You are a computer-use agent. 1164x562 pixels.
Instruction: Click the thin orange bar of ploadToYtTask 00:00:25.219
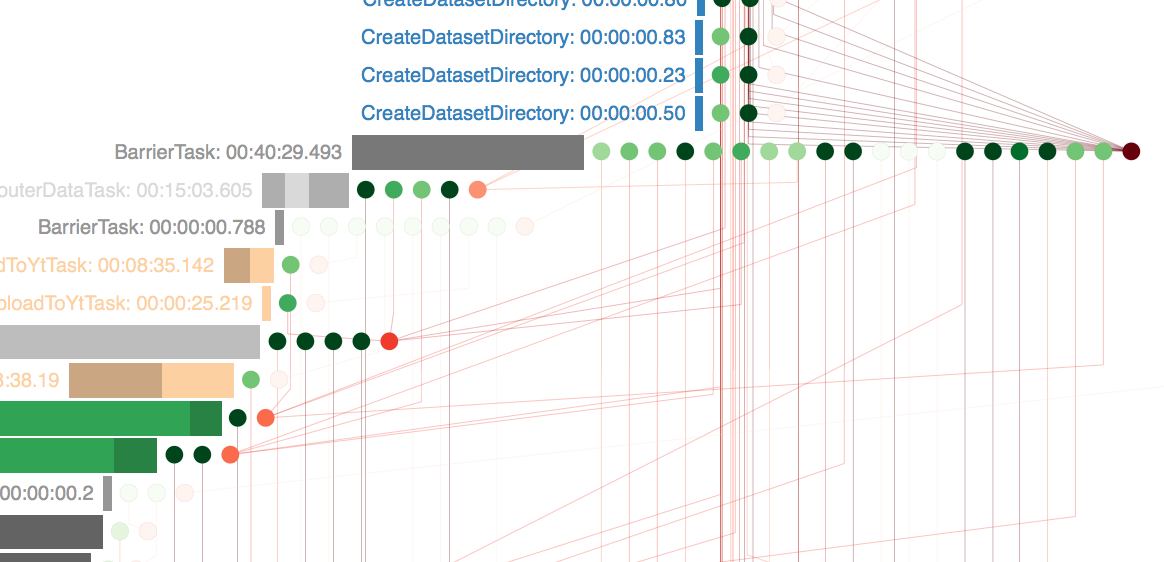(267, 304)
